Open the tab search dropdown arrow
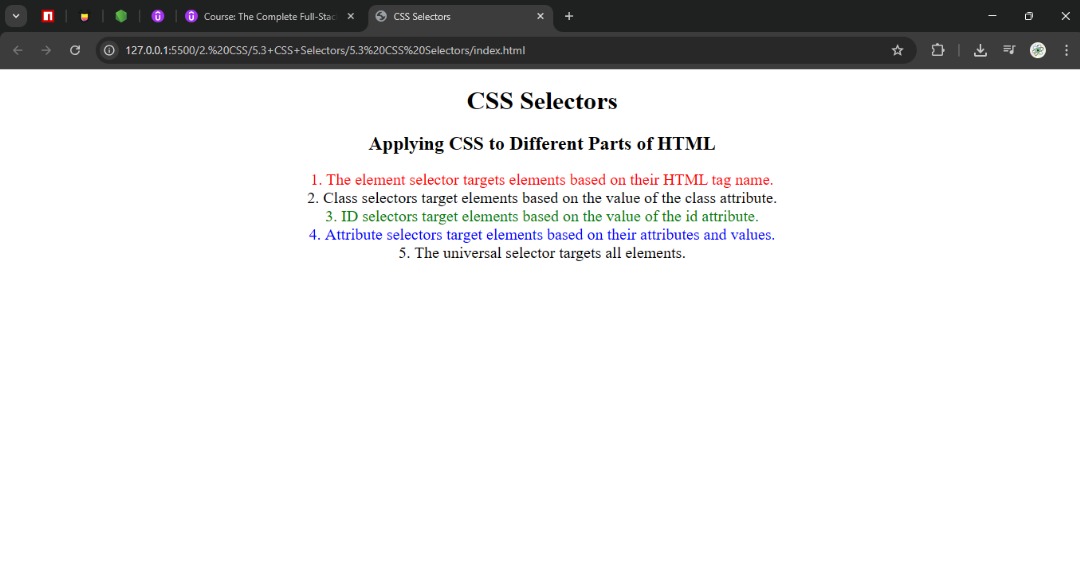Viewport: 1080px width, 573px height. (x=16, y=16)
